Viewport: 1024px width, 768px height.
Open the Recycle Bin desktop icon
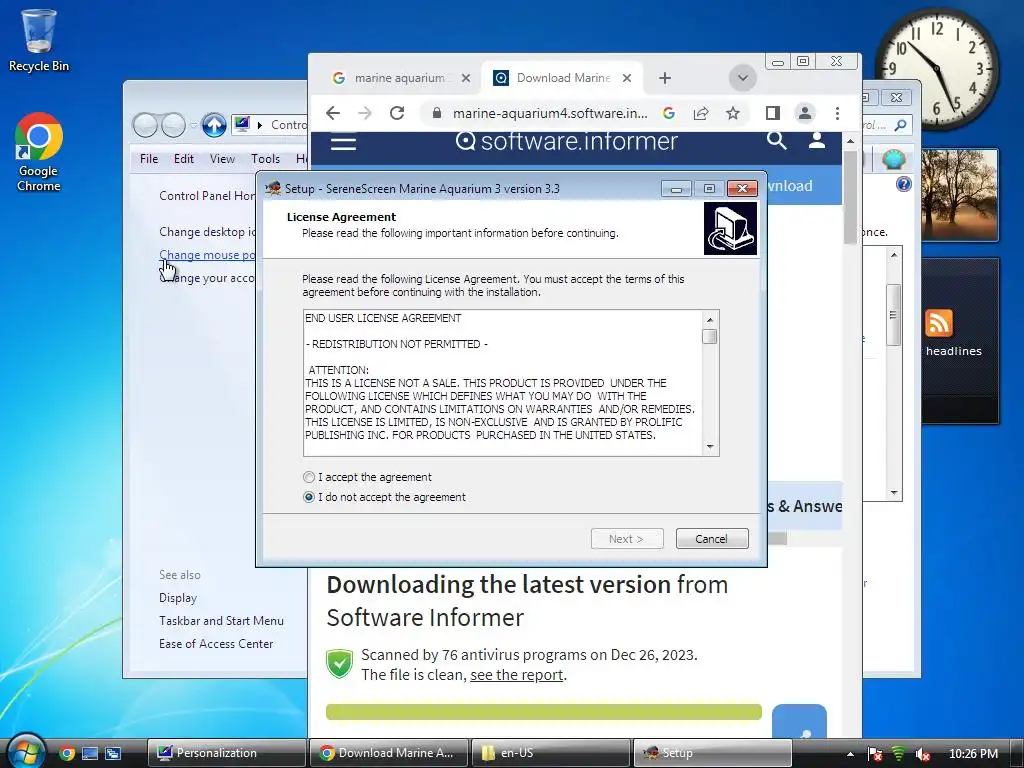point(39,40)
